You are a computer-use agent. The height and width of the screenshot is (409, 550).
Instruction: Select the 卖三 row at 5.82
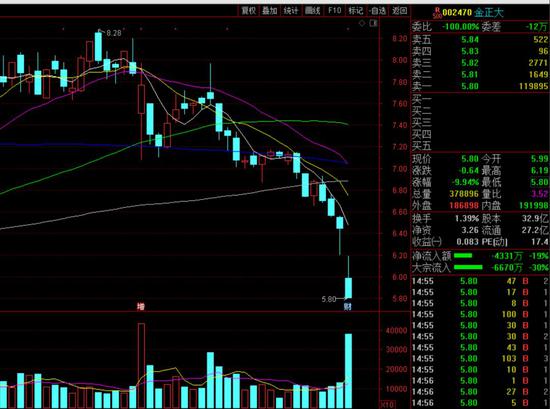click(480, 63)
